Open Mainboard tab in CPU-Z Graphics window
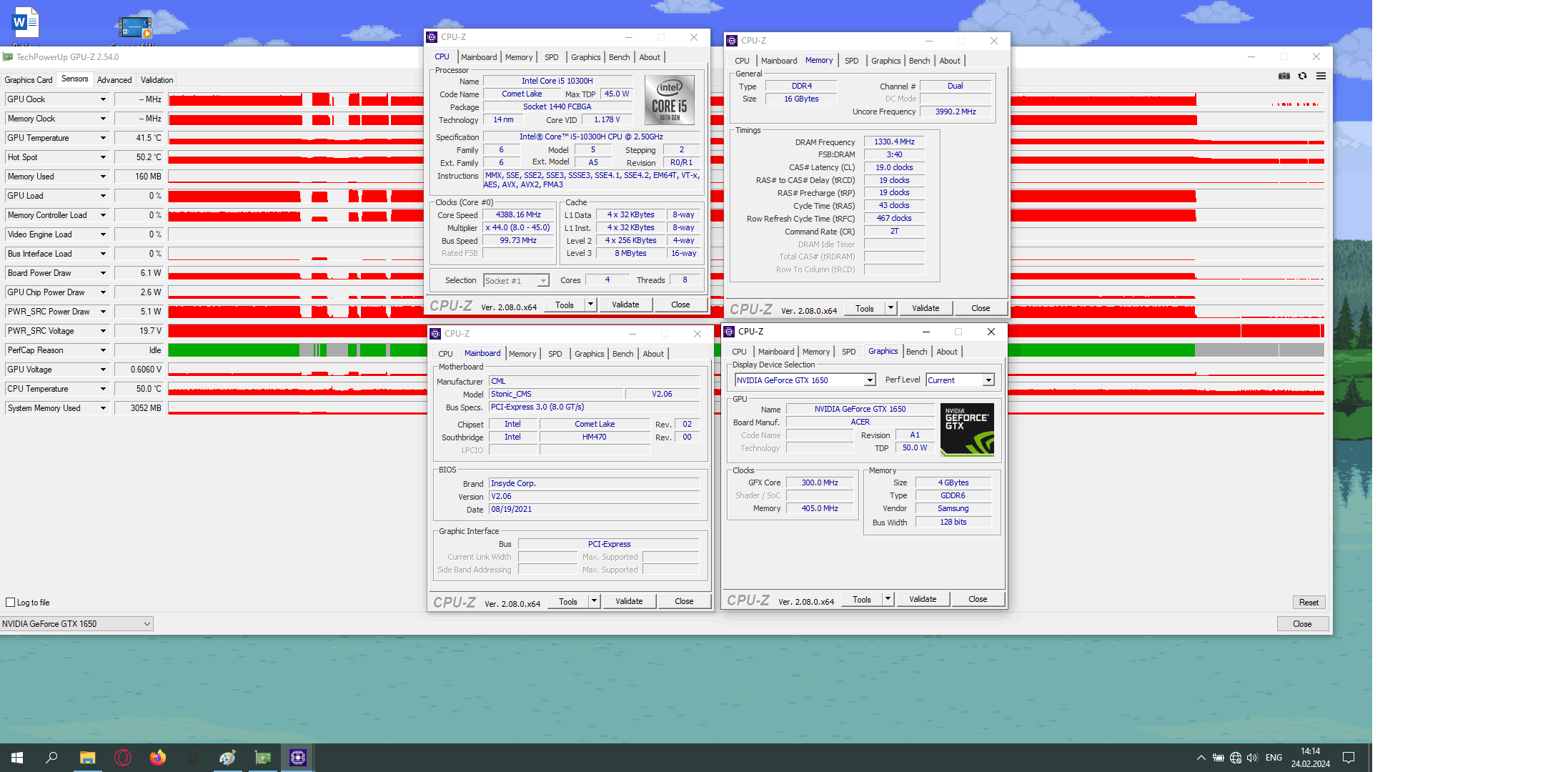 tap(776, 352)
